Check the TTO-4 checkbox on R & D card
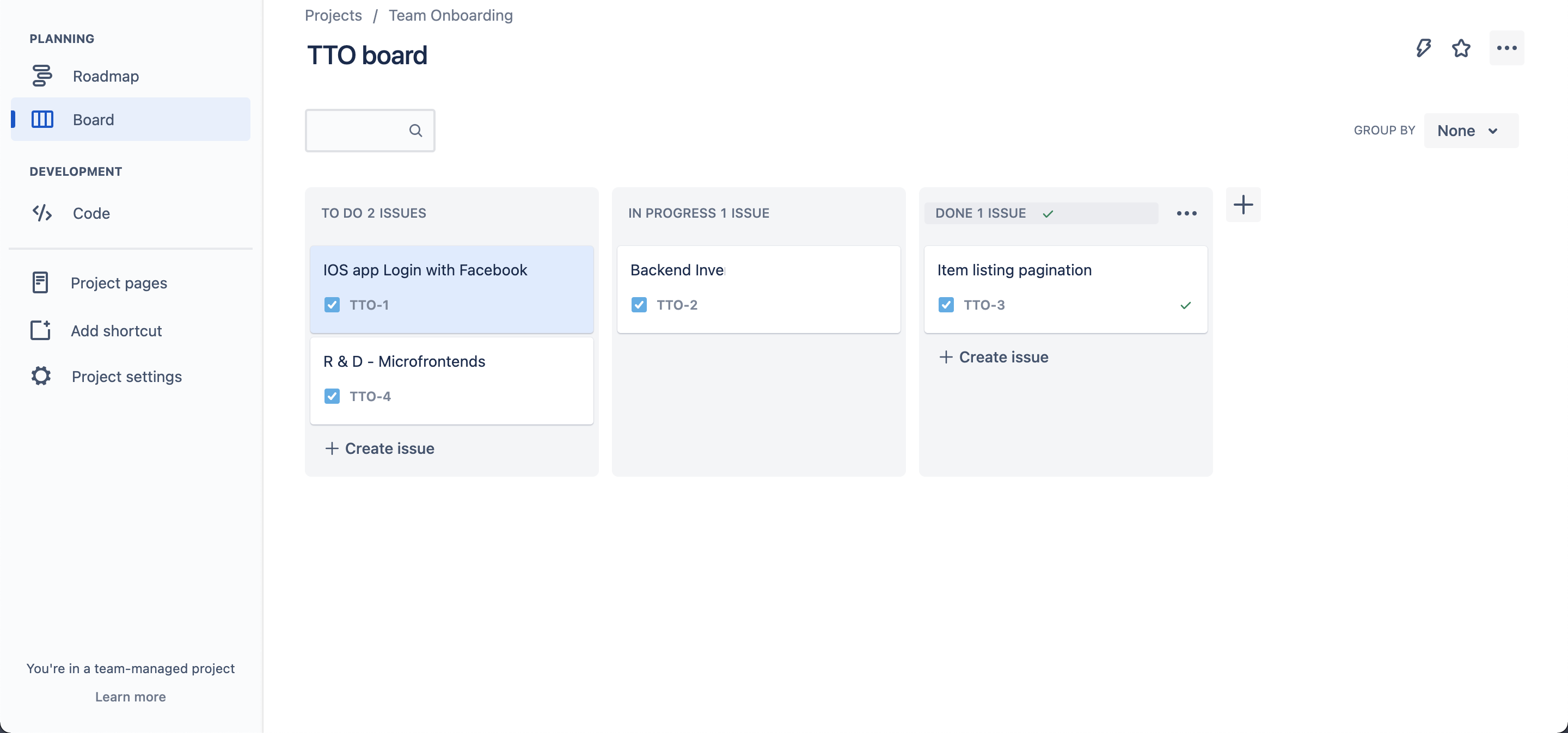1568x733 pixels. tap(332, 396)
